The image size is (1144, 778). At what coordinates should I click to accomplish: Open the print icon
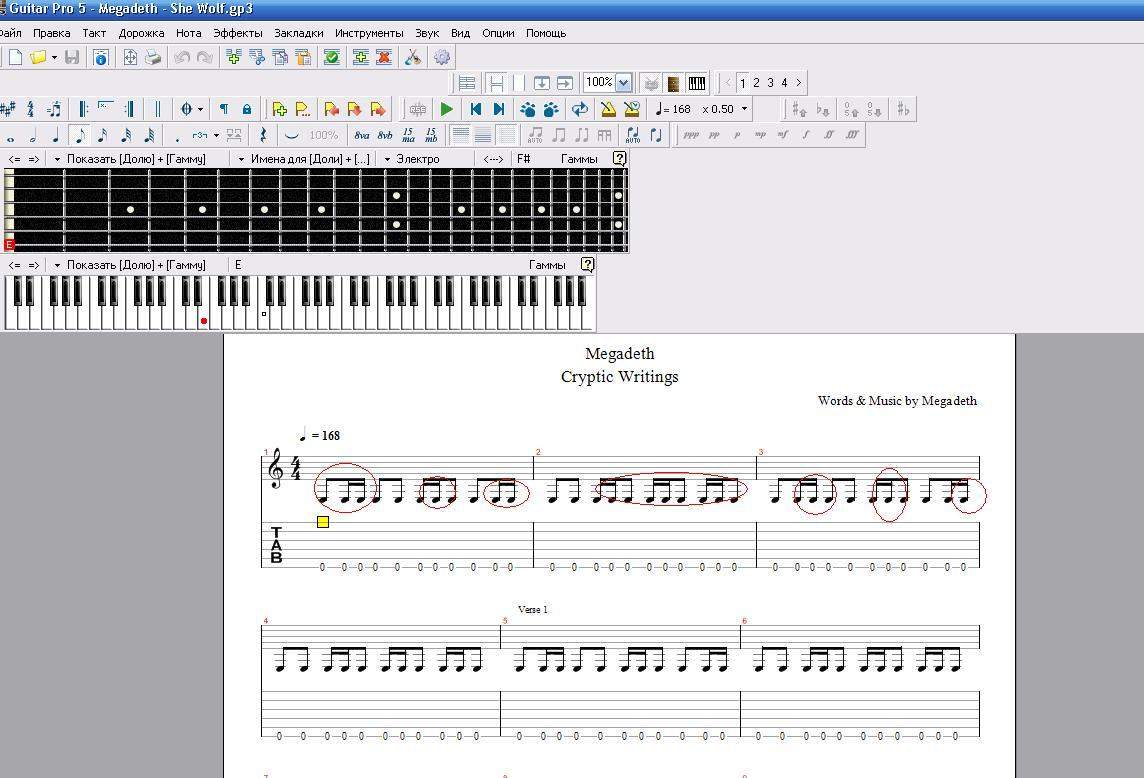pos(153,58)
